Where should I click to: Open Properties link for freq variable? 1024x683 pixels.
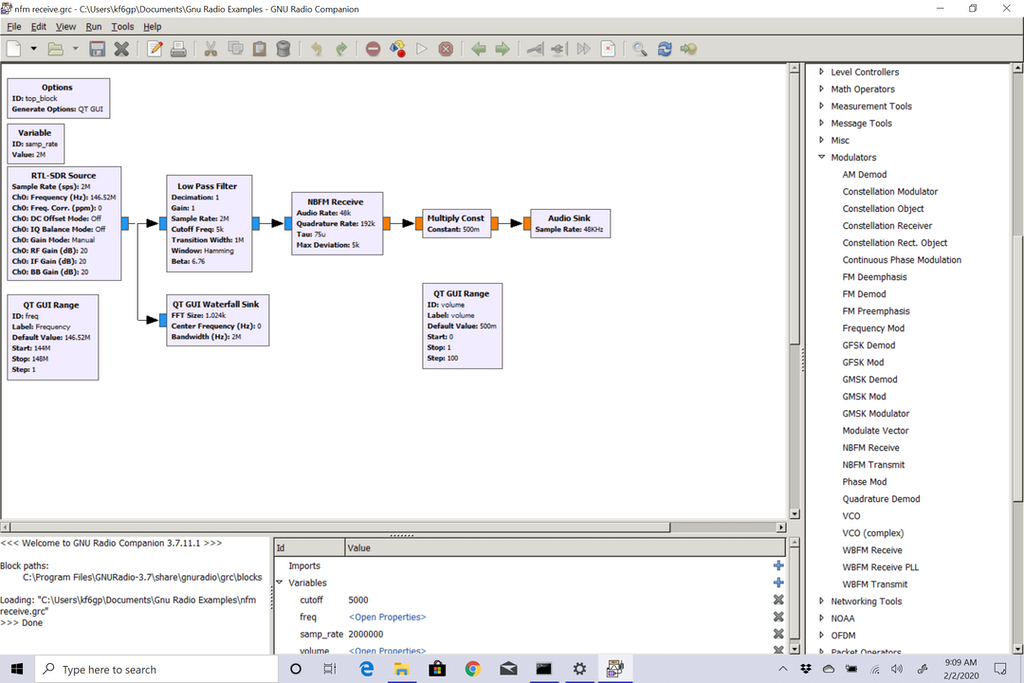pyautogui.click(x=387, y=617)
